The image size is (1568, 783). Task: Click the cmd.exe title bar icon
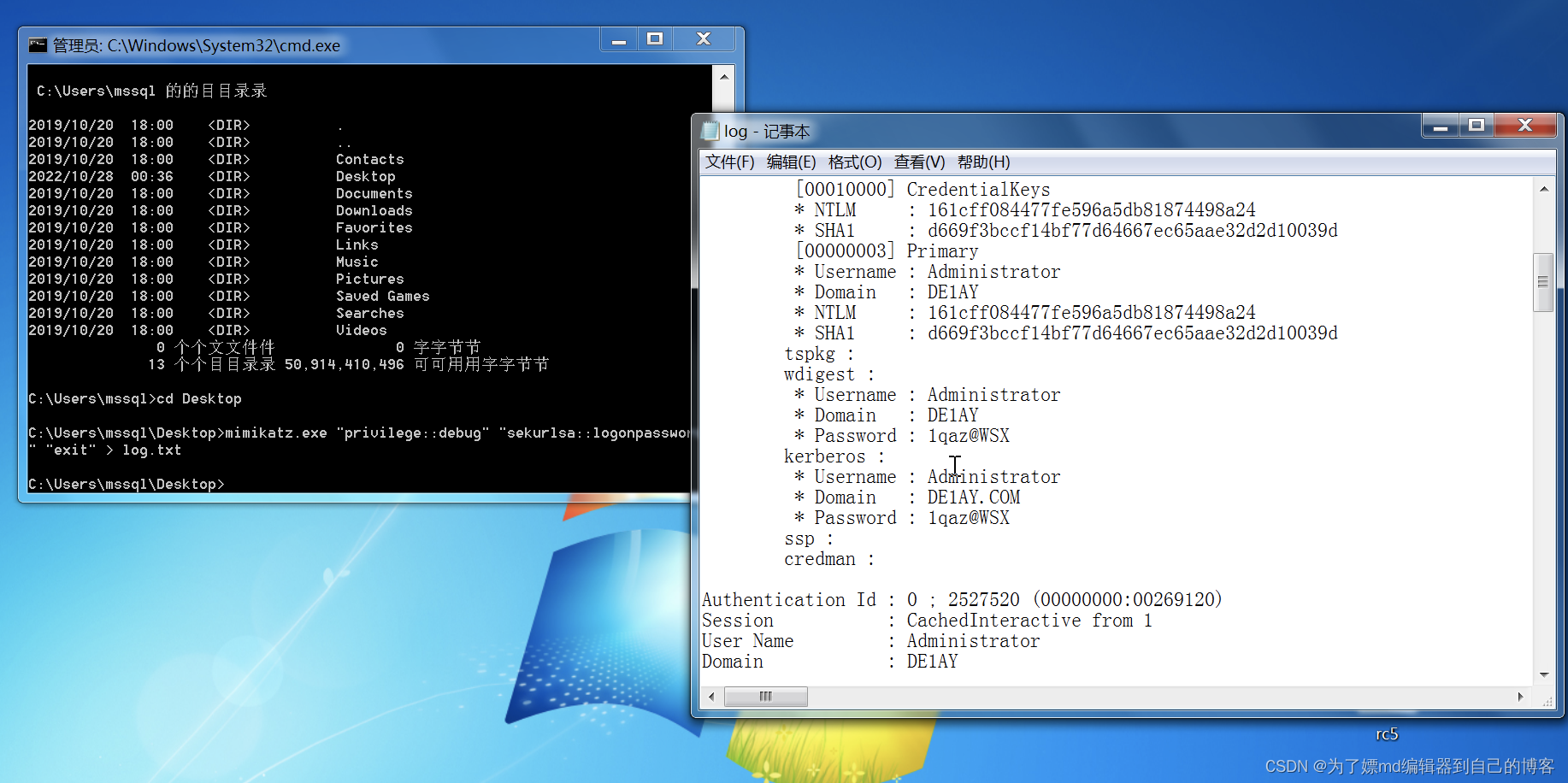click(x=38, y=45)
